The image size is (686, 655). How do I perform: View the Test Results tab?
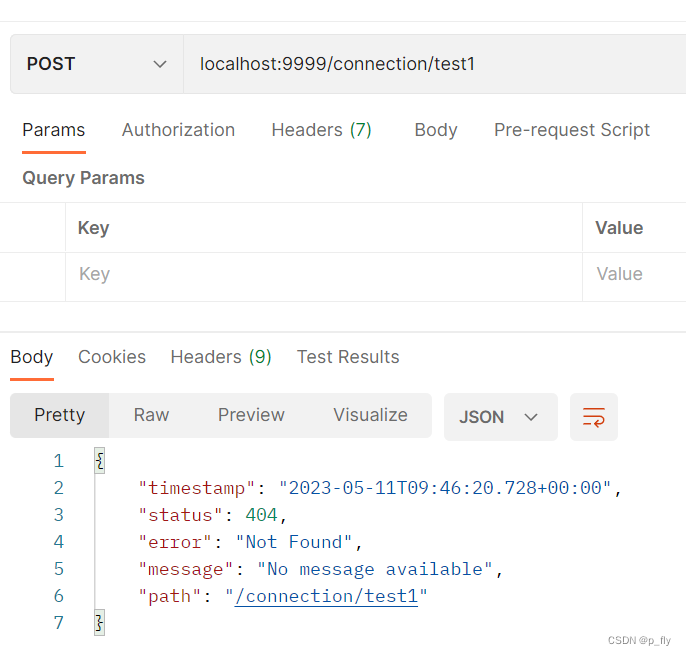click(x=348, y=357)
